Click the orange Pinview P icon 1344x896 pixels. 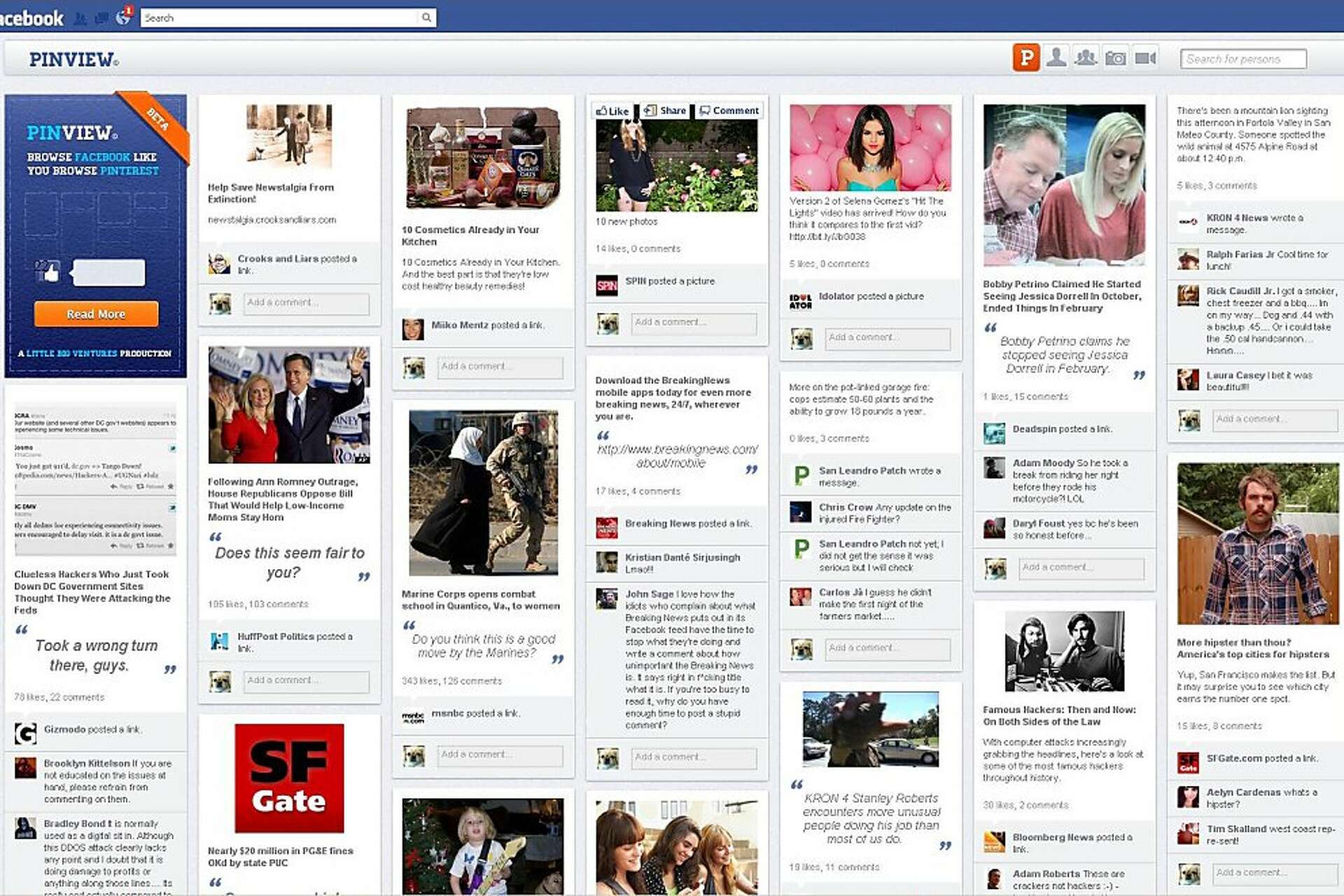pyautogui.click(x=1026, y=58)
